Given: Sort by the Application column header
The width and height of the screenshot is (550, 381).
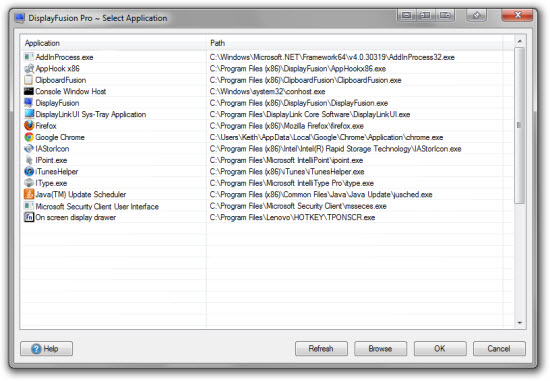Looking at the screenshot, I should pos(113,43).
